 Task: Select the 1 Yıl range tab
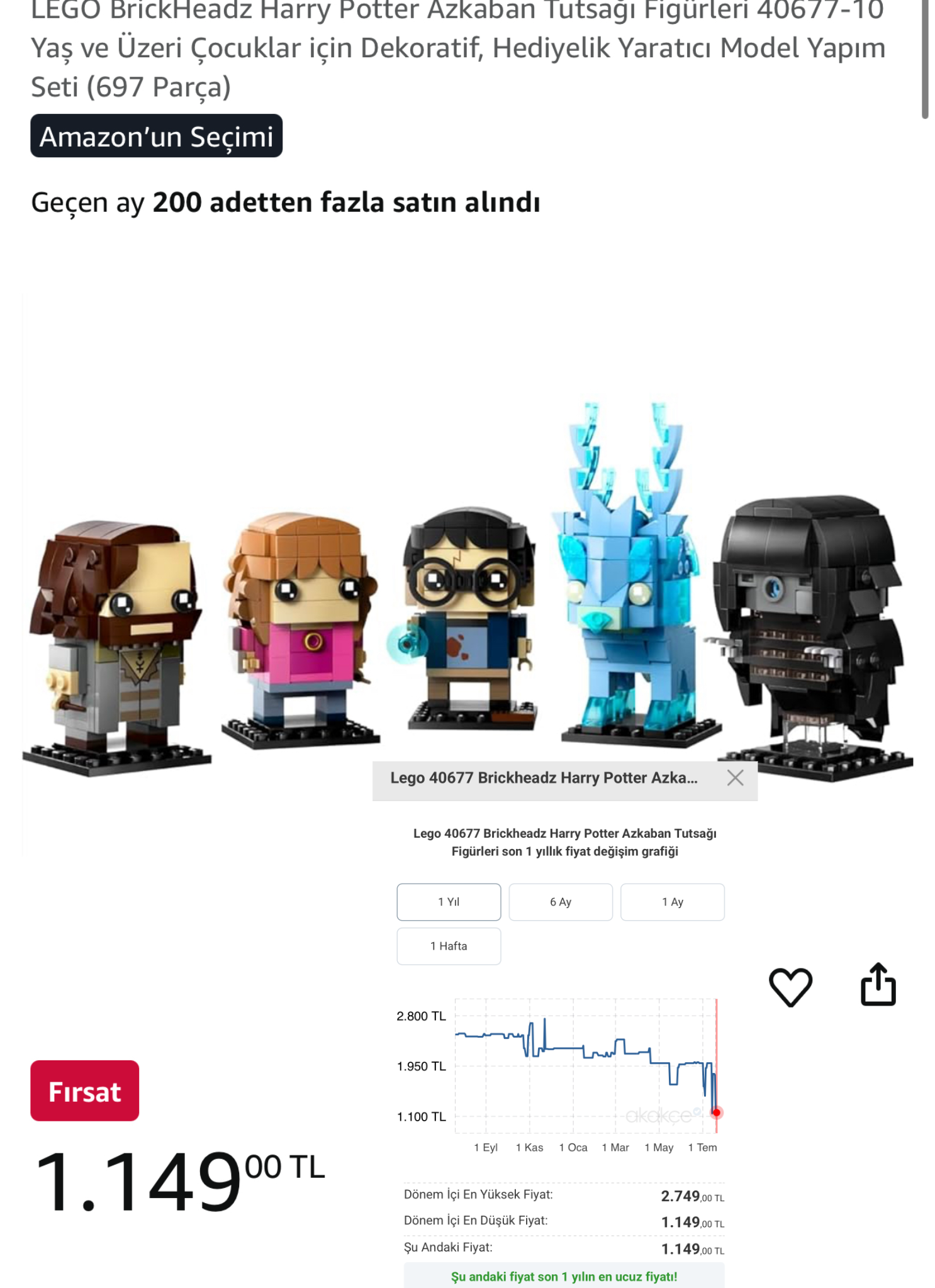pyautogui.click(x=449, y=902)
